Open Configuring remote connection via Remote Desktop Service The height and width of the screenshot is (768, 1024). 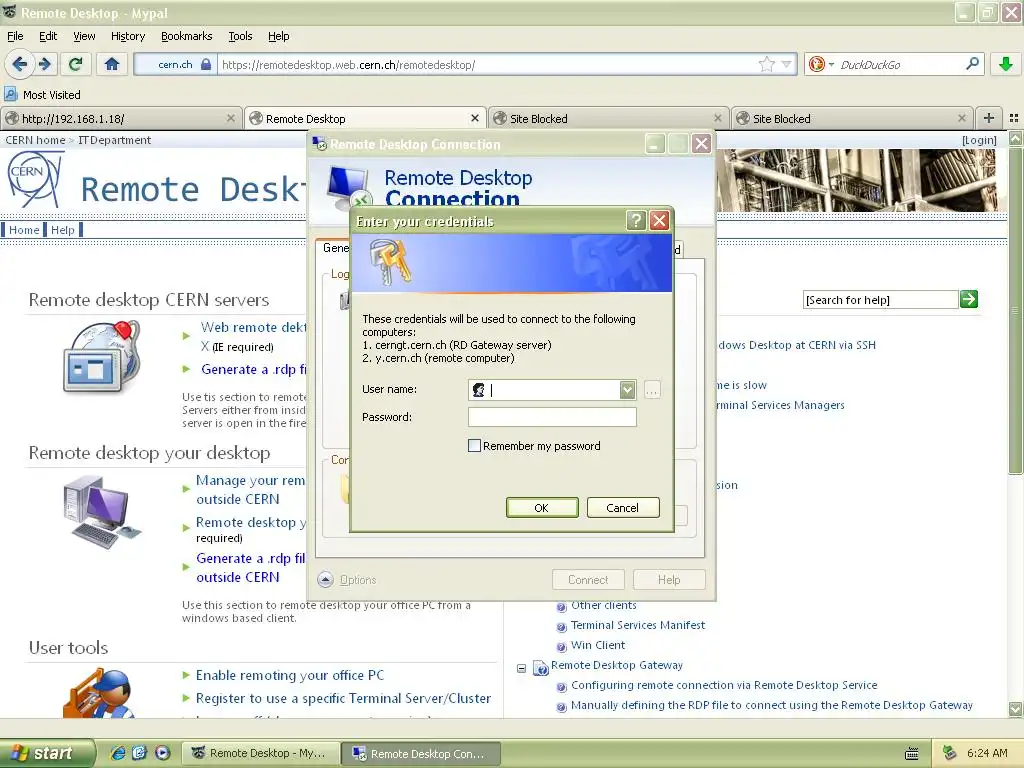(724, 685)
